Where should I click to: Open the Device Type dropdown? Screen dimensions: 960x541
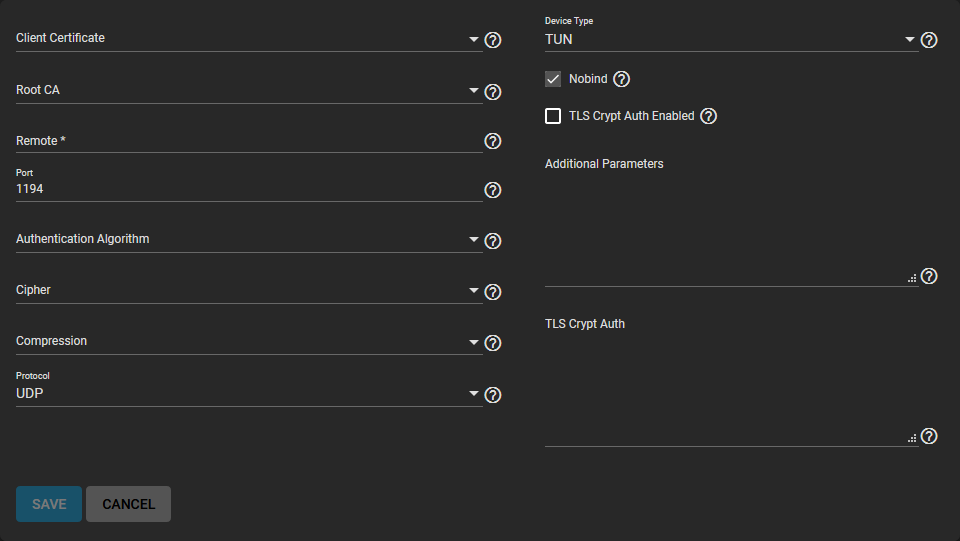(730, 40)
